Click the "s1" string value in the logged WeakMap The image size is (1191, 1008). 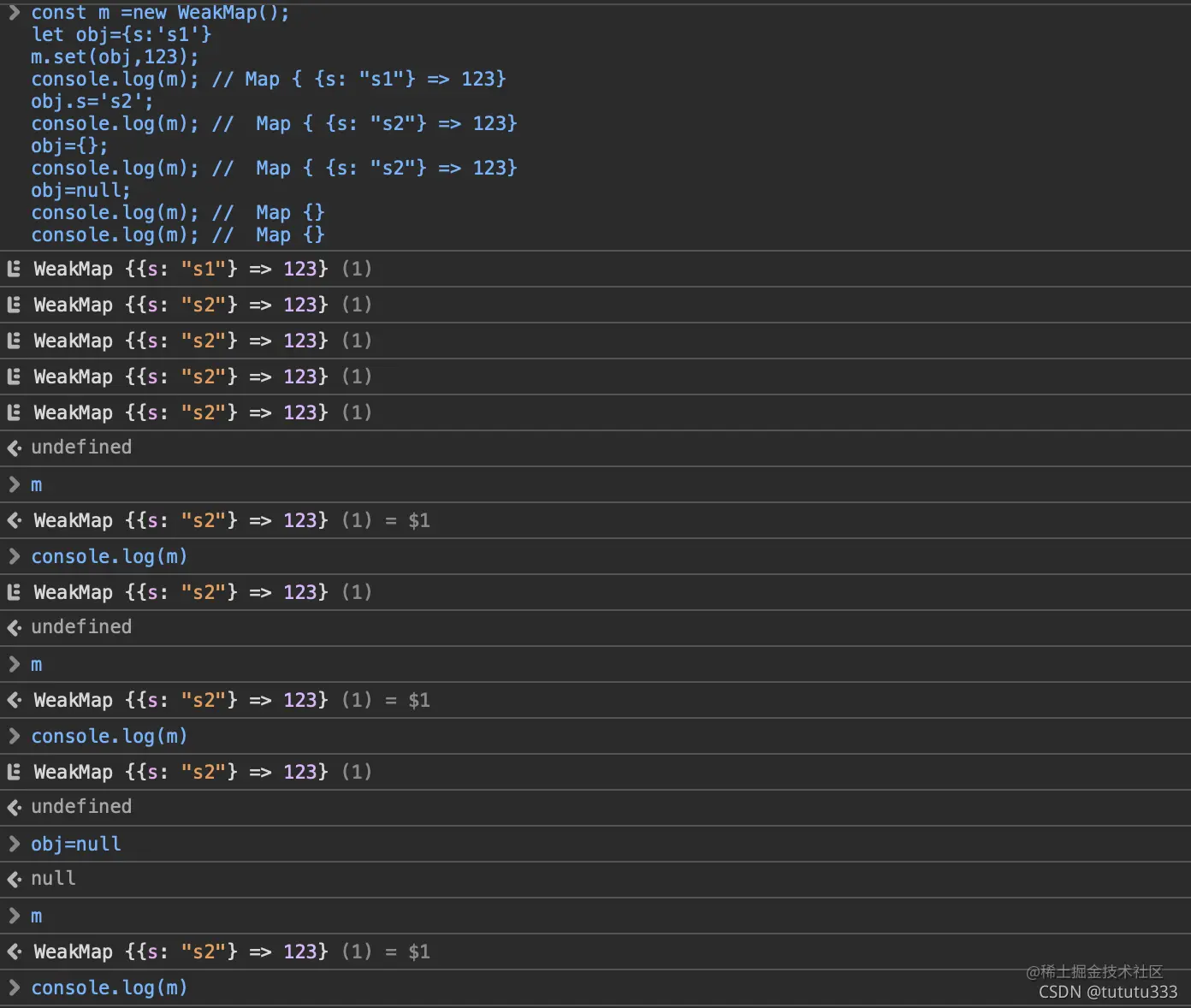[x=203, y=269]
